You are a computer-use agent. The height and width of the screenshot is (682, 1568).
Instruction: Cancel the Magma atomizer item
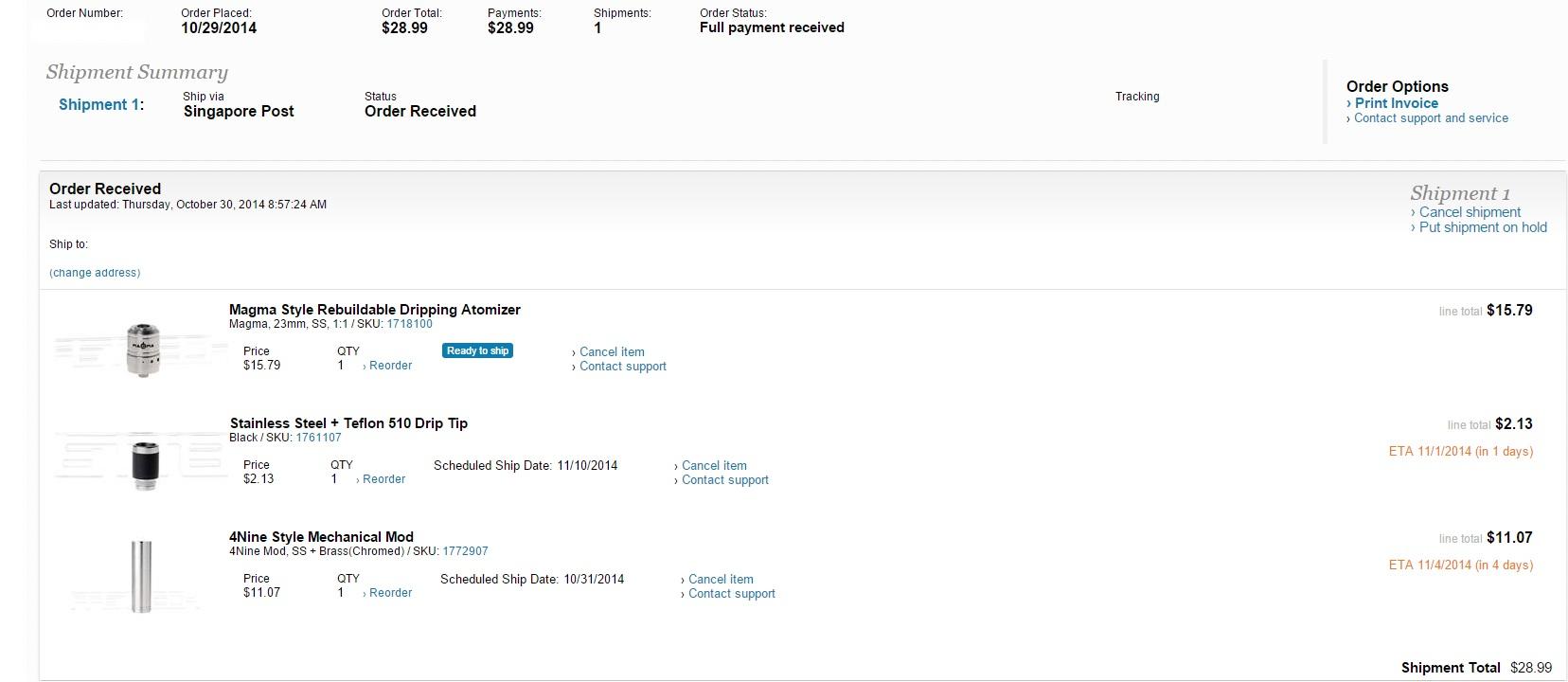coord(612,351)
